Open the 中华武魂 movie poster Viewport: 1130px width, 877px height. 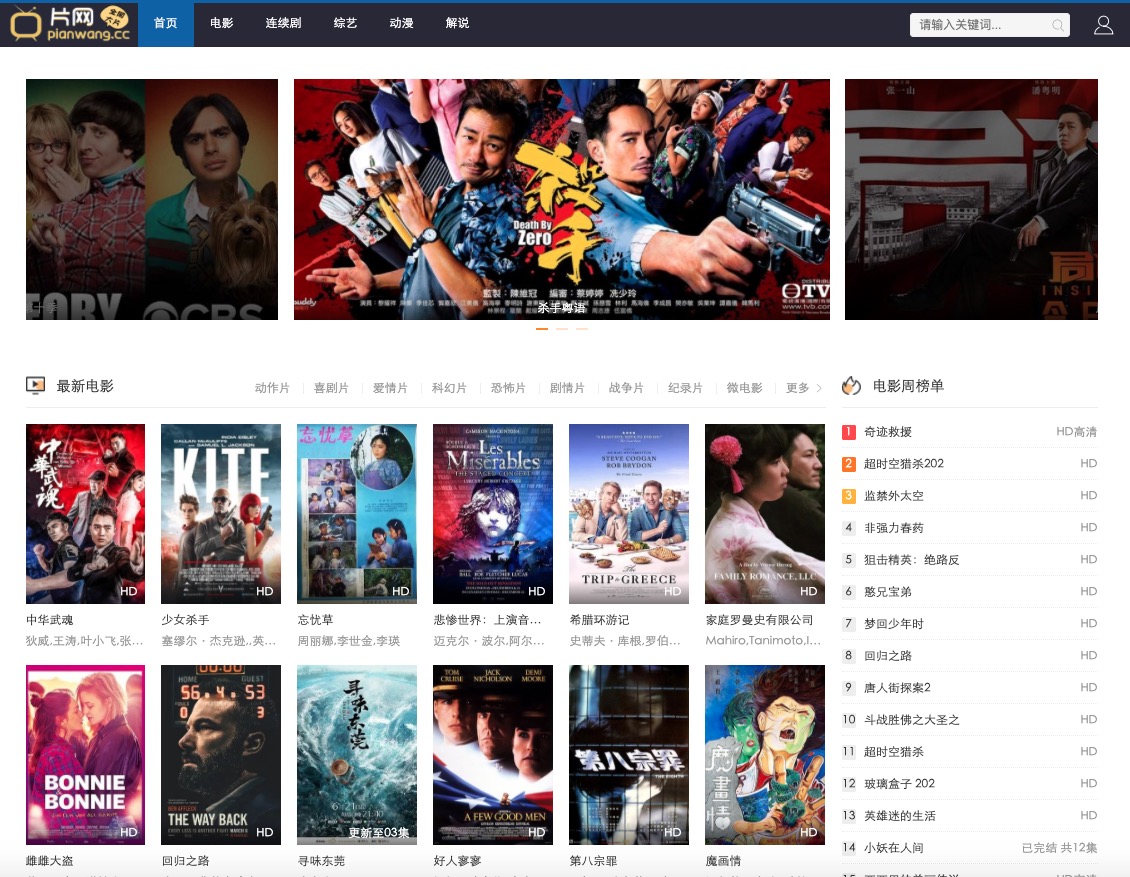click(85, 514)
